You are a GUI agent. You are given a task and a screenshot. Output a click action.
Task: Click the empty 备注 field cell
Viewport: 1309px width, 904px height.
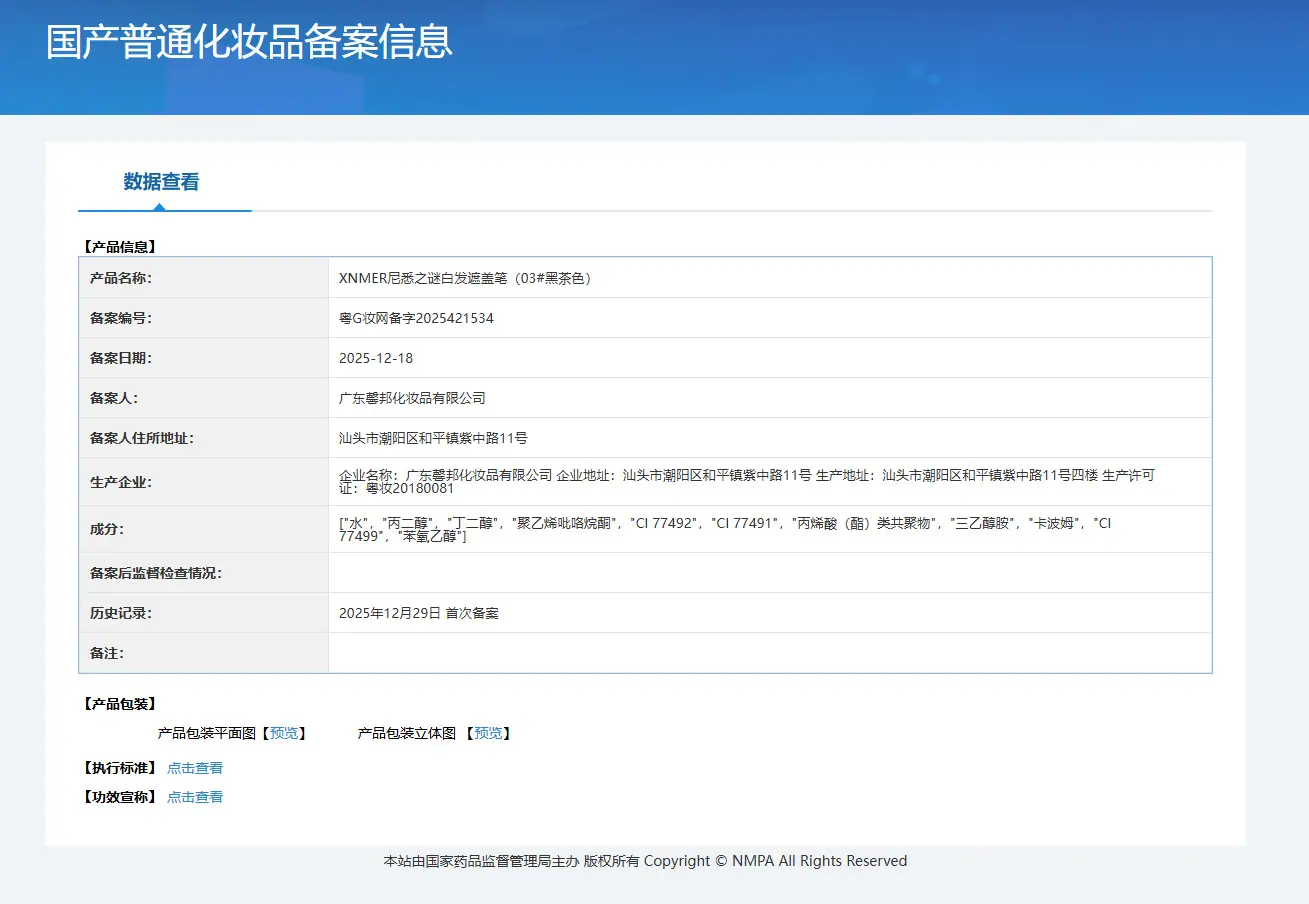pyautogui.click(x=770, y=653)
